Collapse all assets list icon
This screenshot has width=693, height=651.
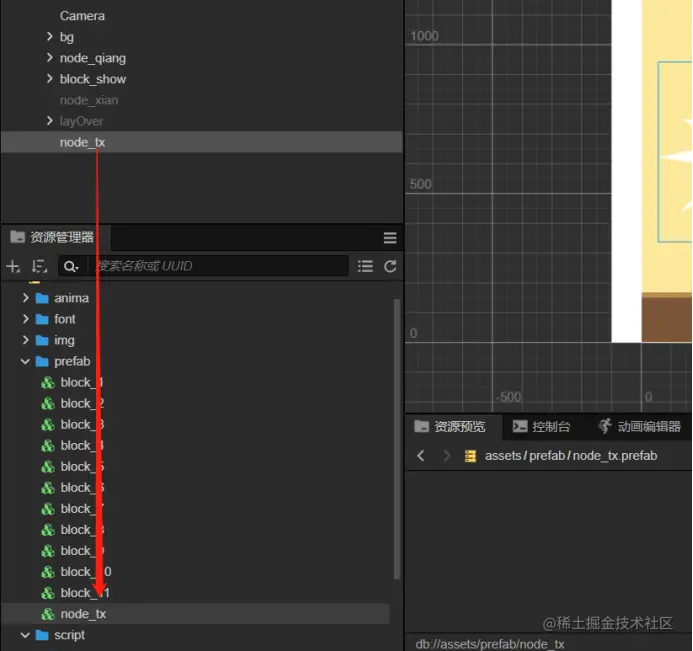tap(365, 266)
